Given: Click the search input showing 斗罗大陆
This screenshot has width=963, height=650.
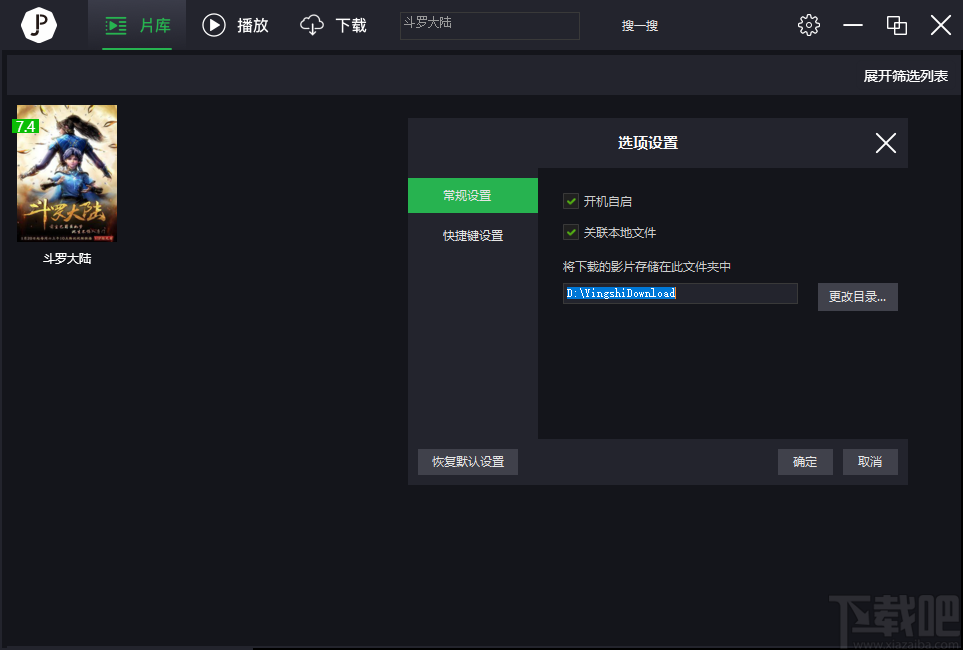Looking at the screenshot, I should click(489, 26).
